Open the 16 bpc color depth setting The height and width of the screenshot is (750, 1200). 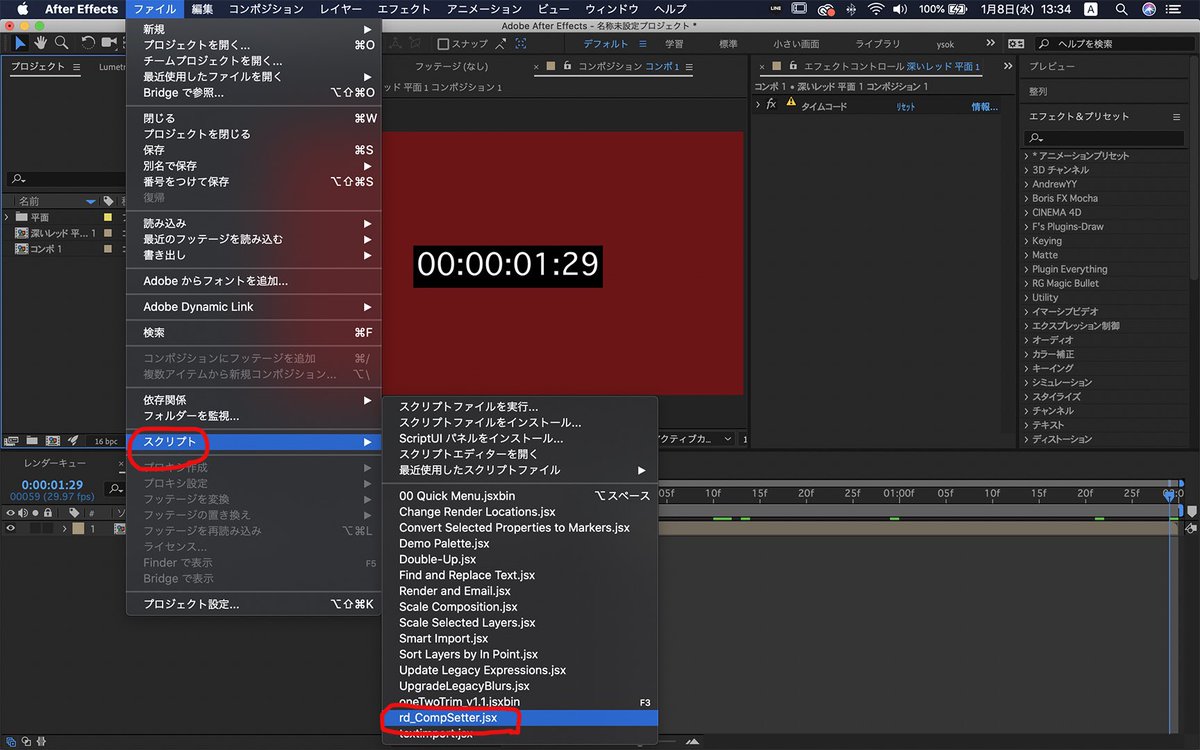tap(105, 441)
